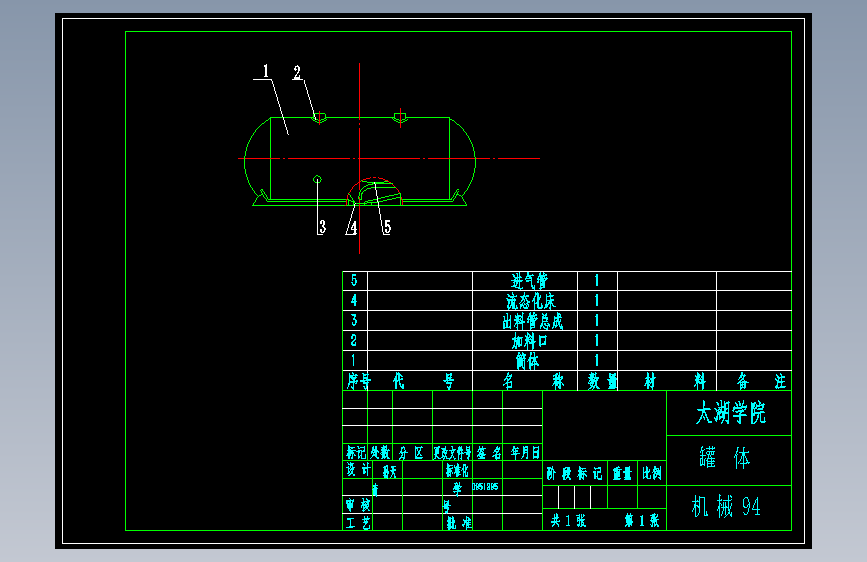
Task: Click the quantity 1 in the 进气管 row
Action: (597, 280)
